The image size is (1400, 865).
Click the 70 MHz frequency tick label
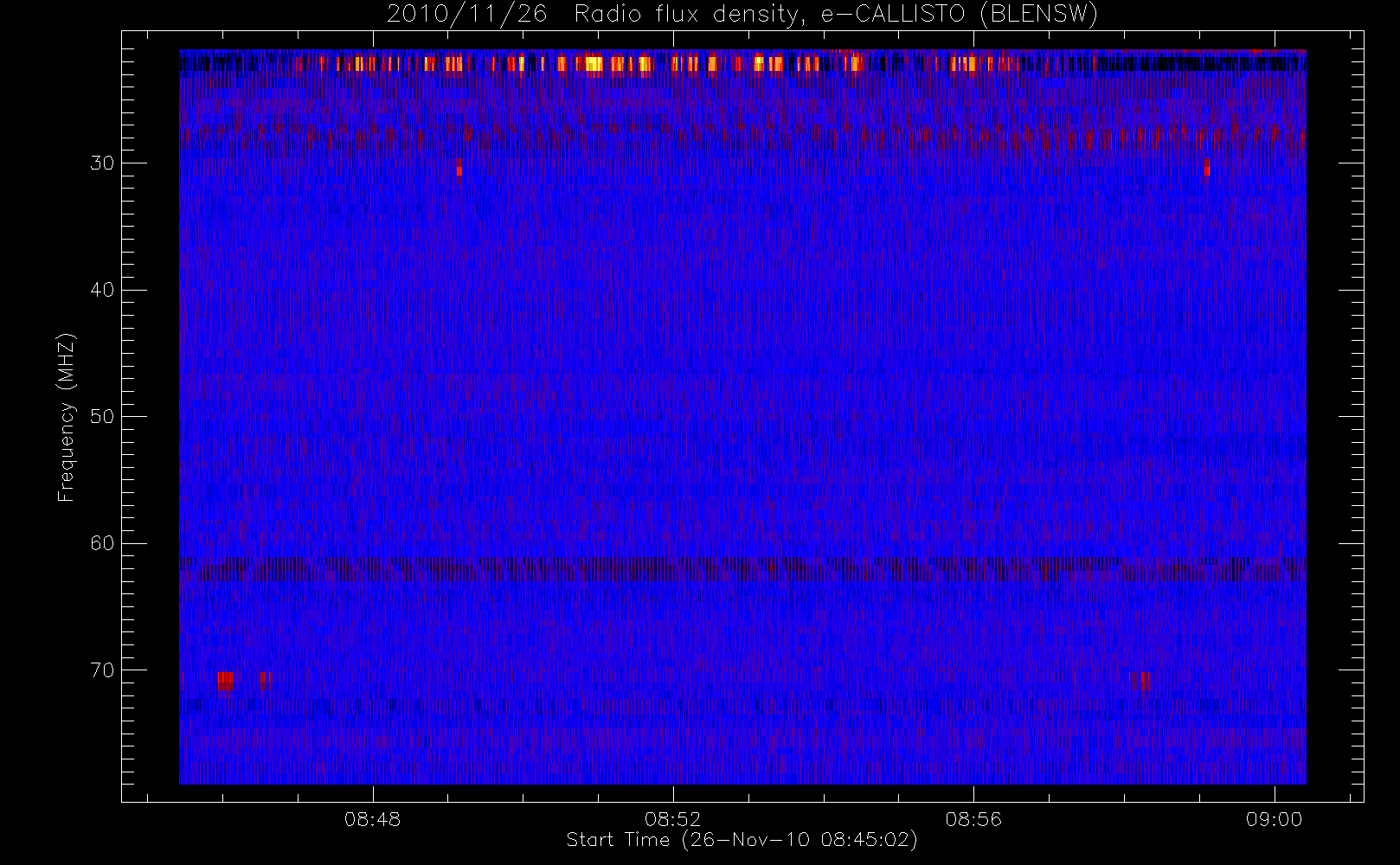tap(102, 670)
